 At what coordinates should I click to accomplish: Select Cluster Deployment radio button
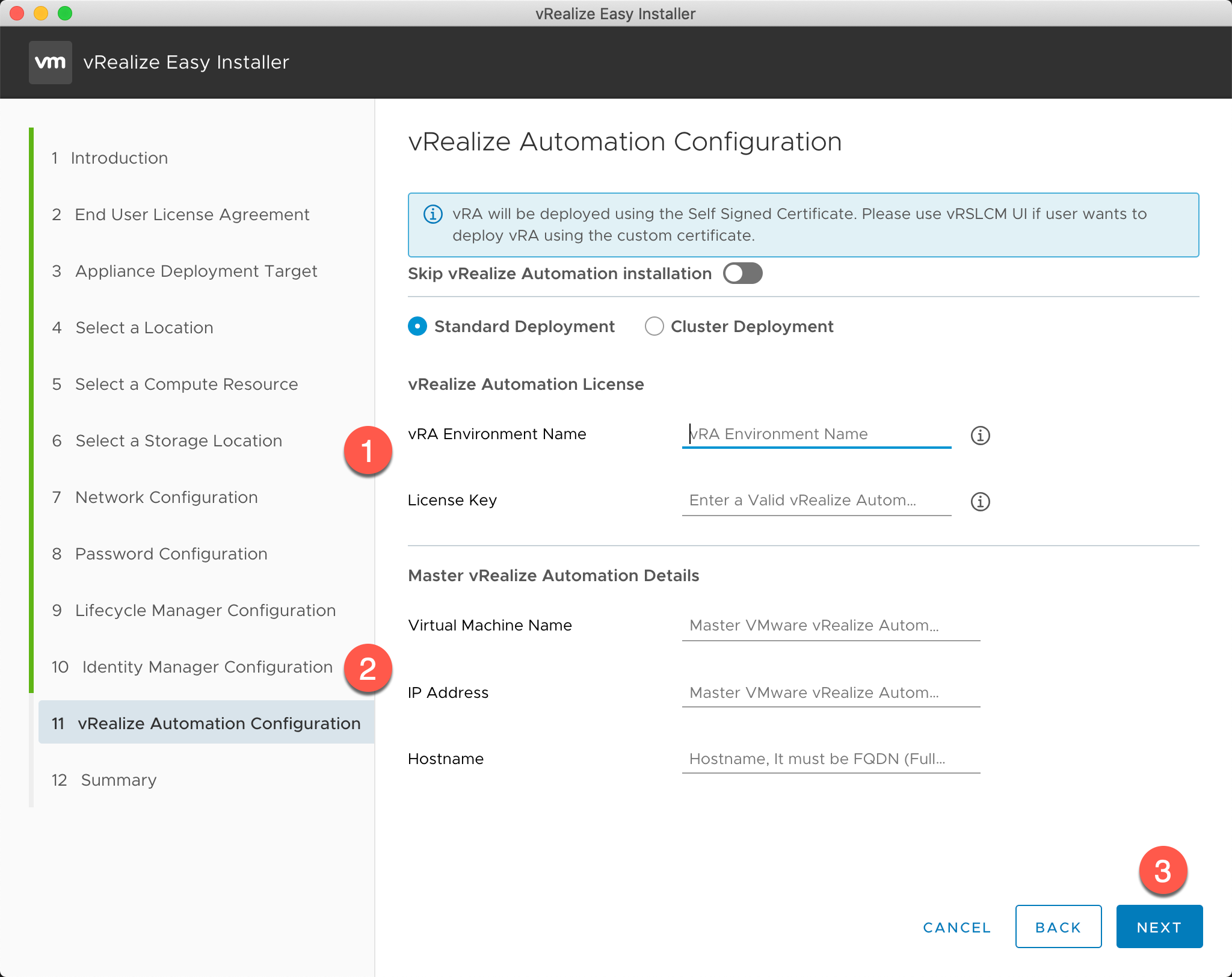(654, 327)
